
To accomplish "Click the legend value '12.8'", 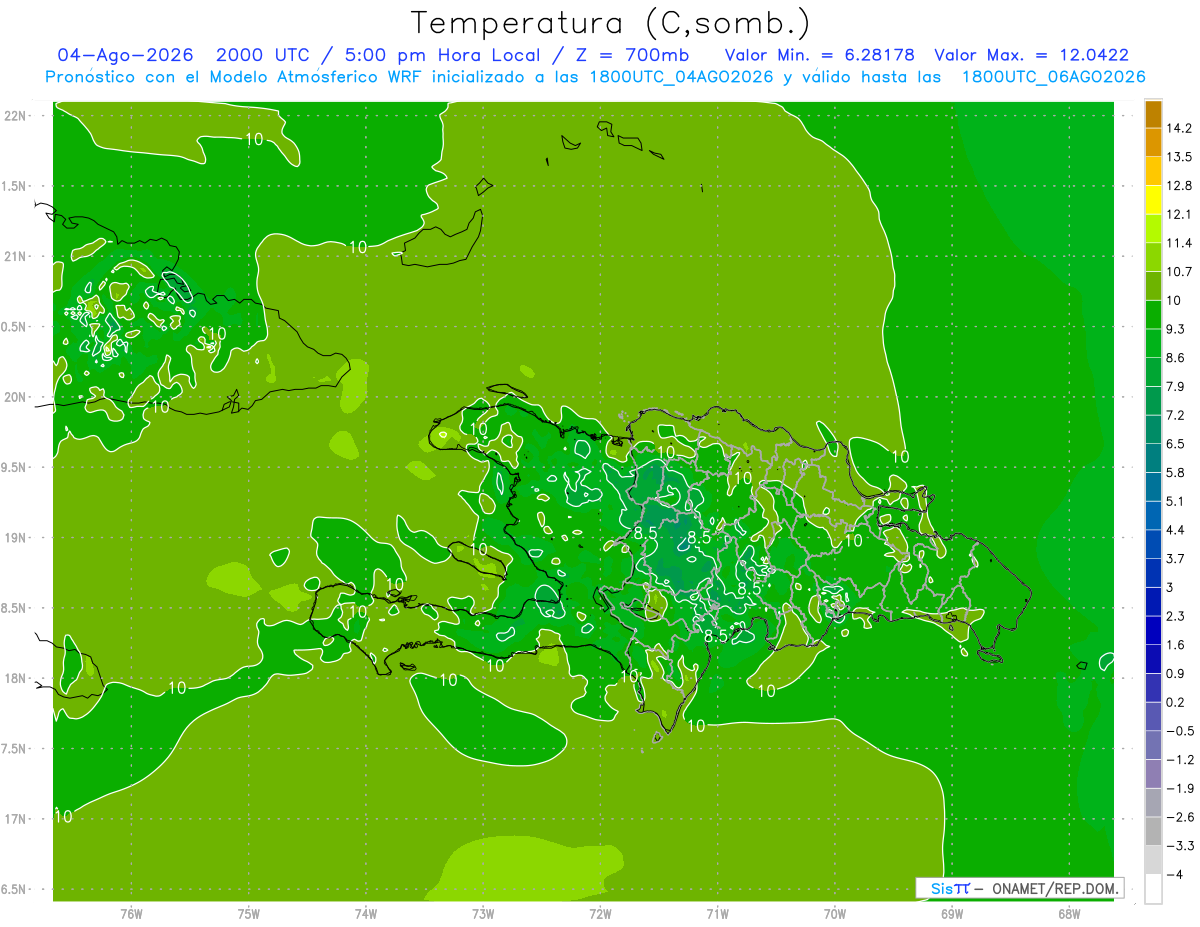I will (1181, 186).
